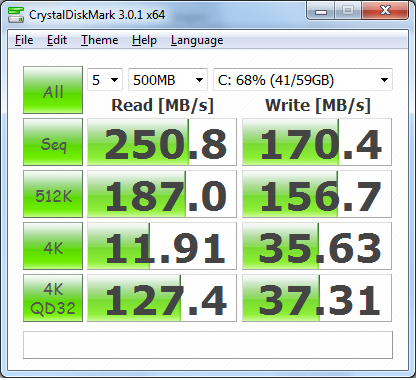Image resolution: width=419 pixels, height=380 pixels.
Task: Click the empty comment text field at bottom
Action: point(208,345)
